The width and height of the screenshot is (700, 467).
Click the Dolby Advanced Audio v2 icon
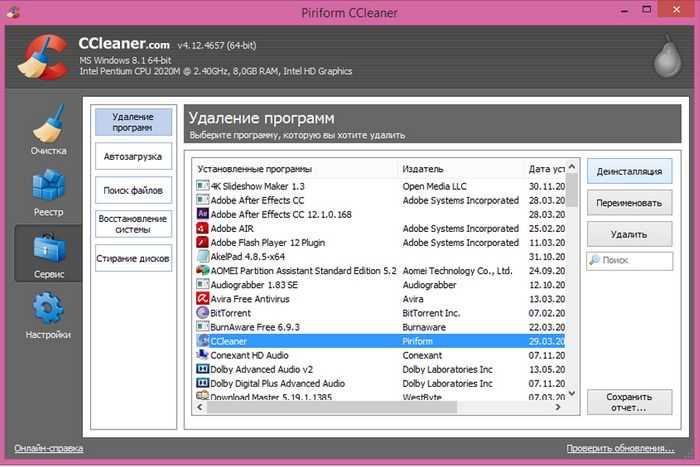point(203,369)
